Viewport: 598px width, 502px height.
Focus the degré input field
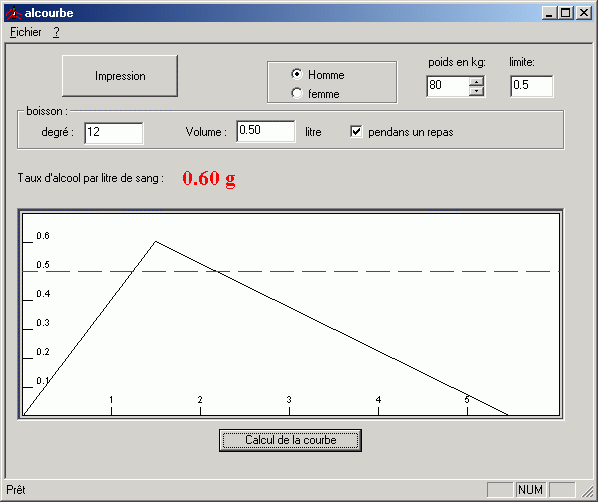point(114,133)
